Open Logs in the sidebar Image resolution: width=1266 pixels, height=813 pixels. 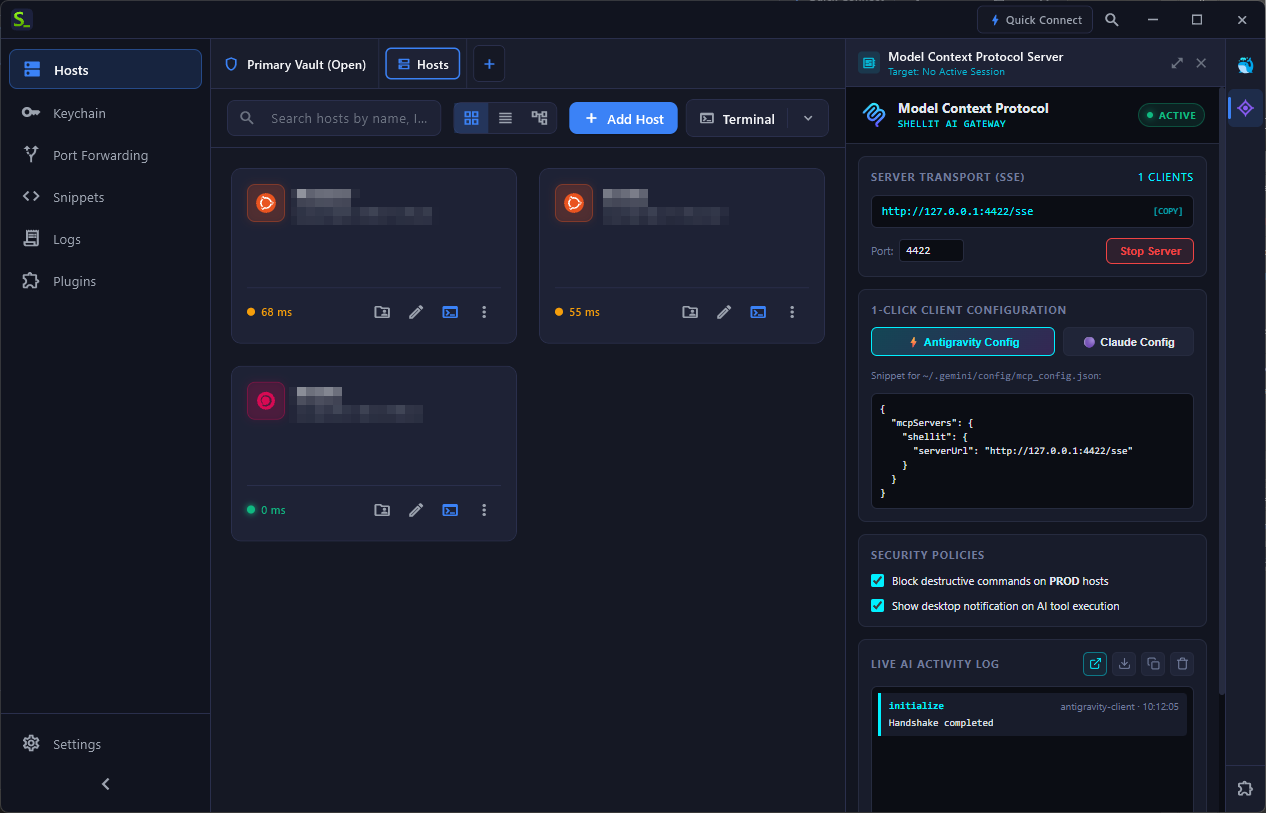tap(105, 239)
